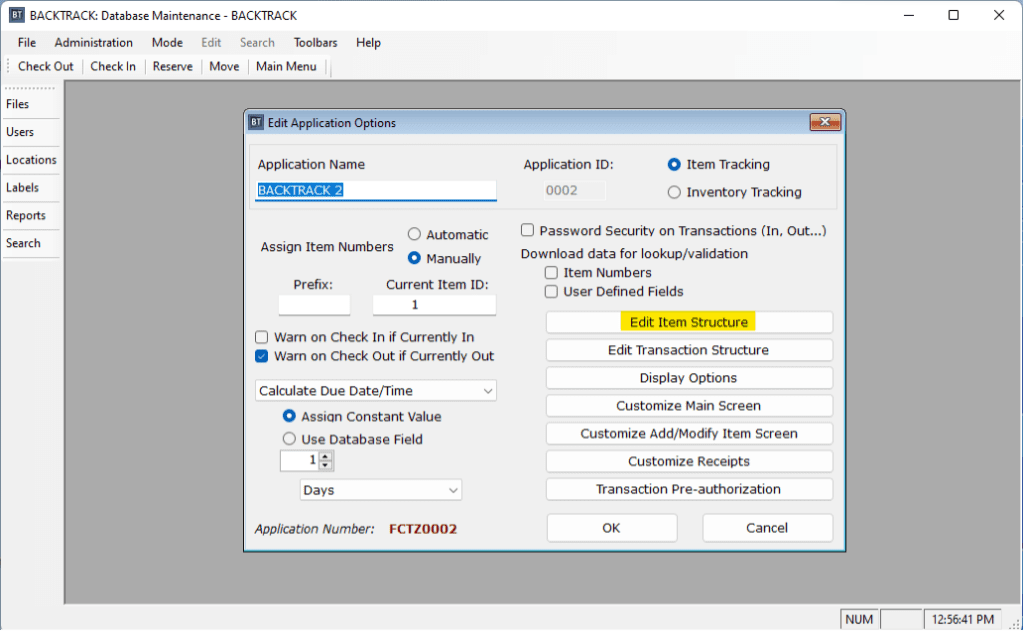Open the Mode menu
The width and height of the screenshot is (1024, 631).
coord(166,42)
